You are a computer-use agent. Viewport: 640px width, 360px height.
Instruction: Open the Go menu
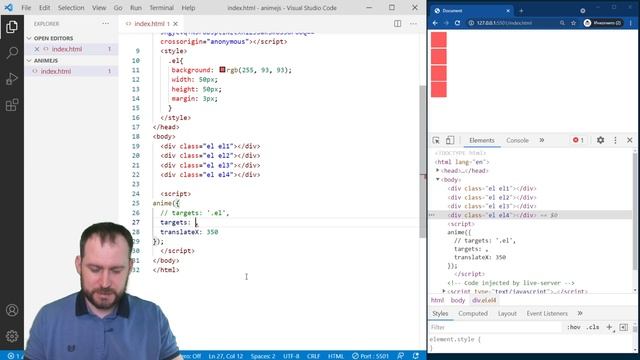pos(118,8)
